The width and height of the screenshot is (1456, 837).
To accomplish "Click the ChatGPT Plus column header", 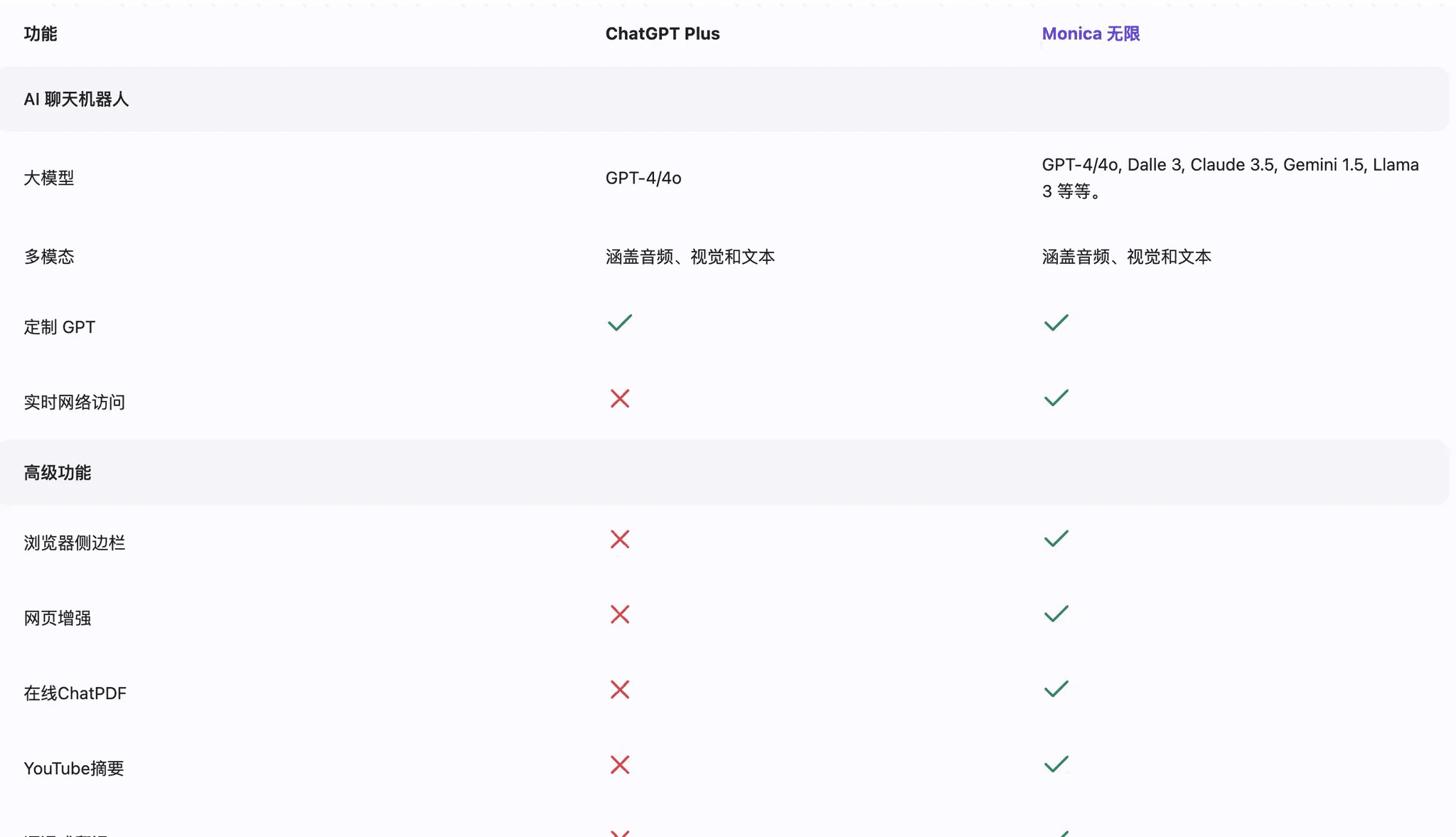I will [663, 33].
